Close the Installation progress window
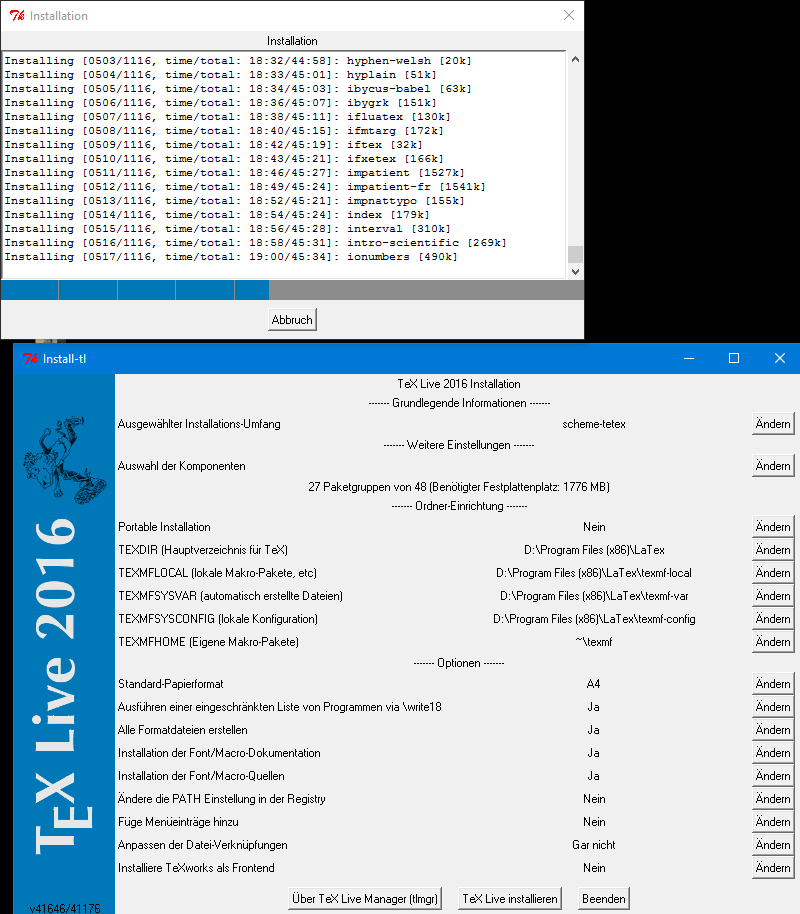 point(569,15)
